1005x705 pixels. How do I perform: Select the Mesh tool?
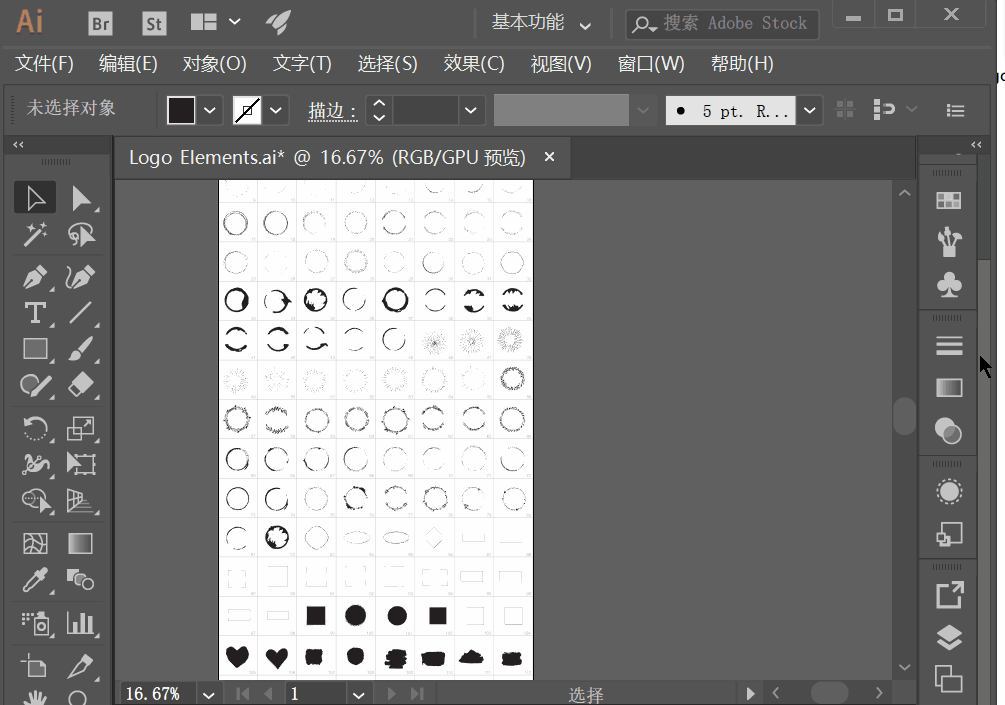coord(35,543)
